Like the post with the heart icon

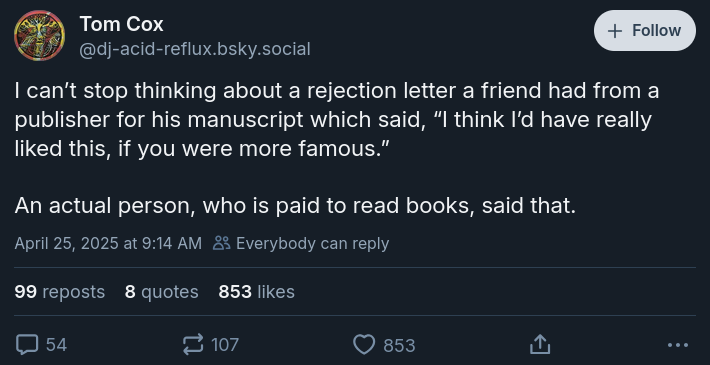point(364,345)
